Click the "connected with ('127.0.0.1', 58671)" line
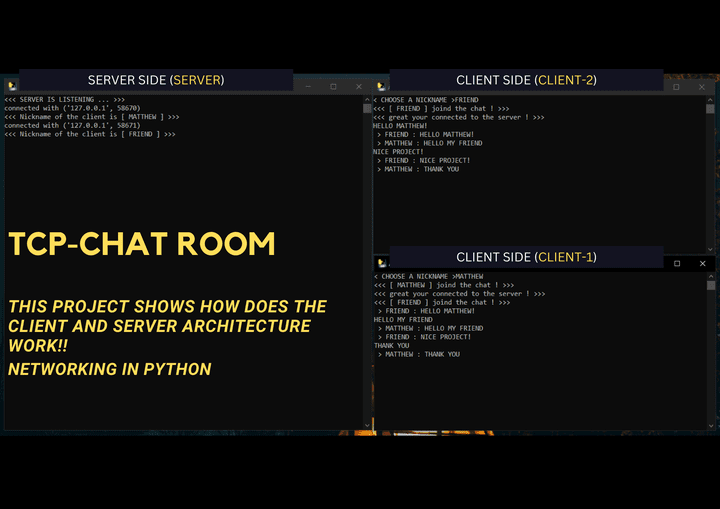 click(x=72, y=125)
